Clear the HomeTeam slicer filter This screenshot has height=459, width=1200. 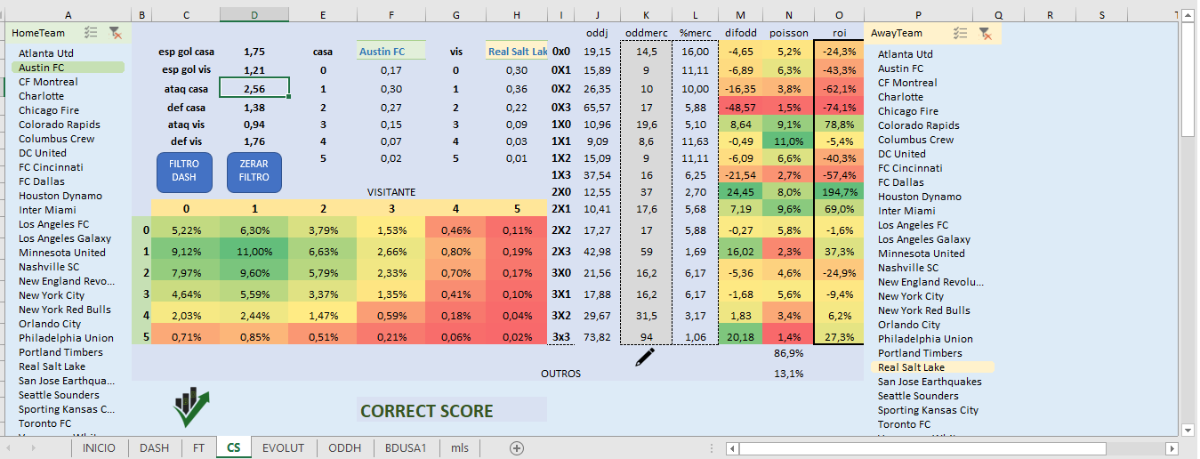click(x=116, y=33)
